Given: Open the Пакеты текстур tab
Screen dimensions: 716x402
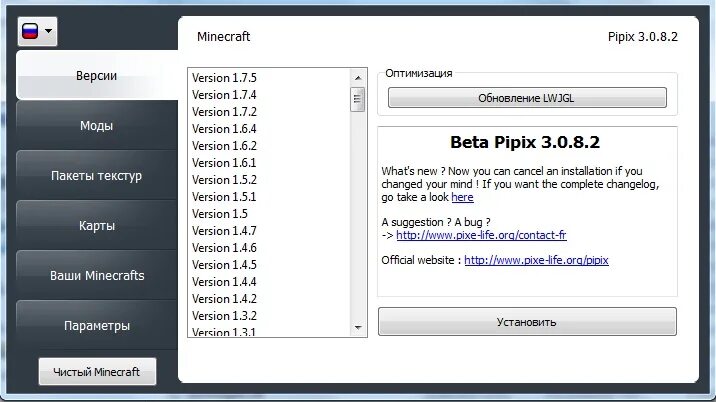Looking at the screenshot, I should pos(97,175).
